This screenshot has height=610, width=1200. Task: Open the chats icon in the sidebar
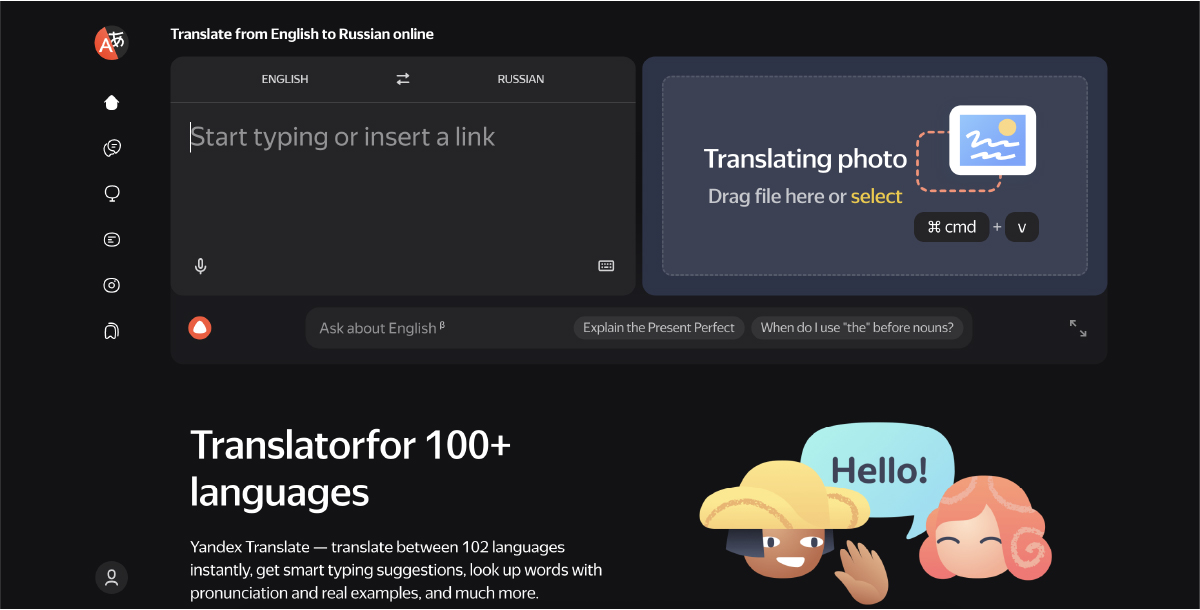[111, 147]
